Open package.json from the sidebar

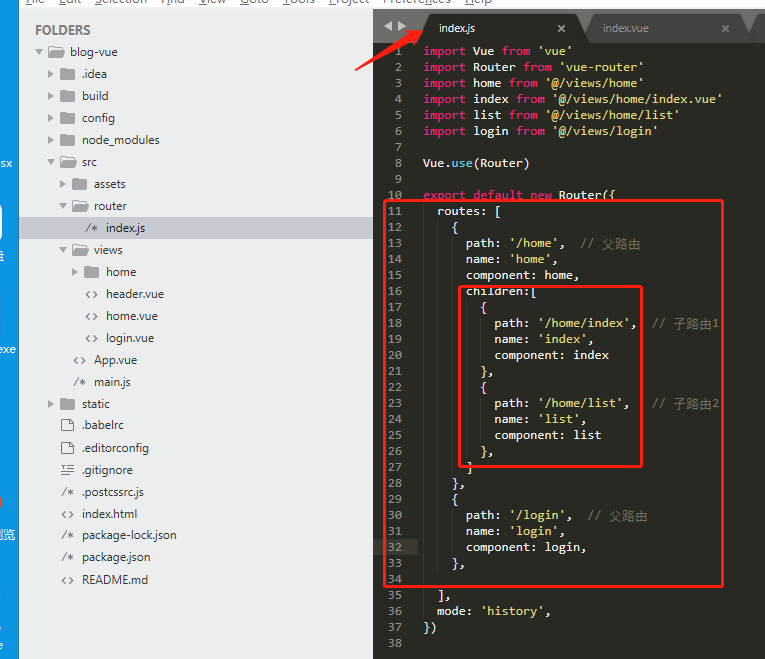point(116,557)
